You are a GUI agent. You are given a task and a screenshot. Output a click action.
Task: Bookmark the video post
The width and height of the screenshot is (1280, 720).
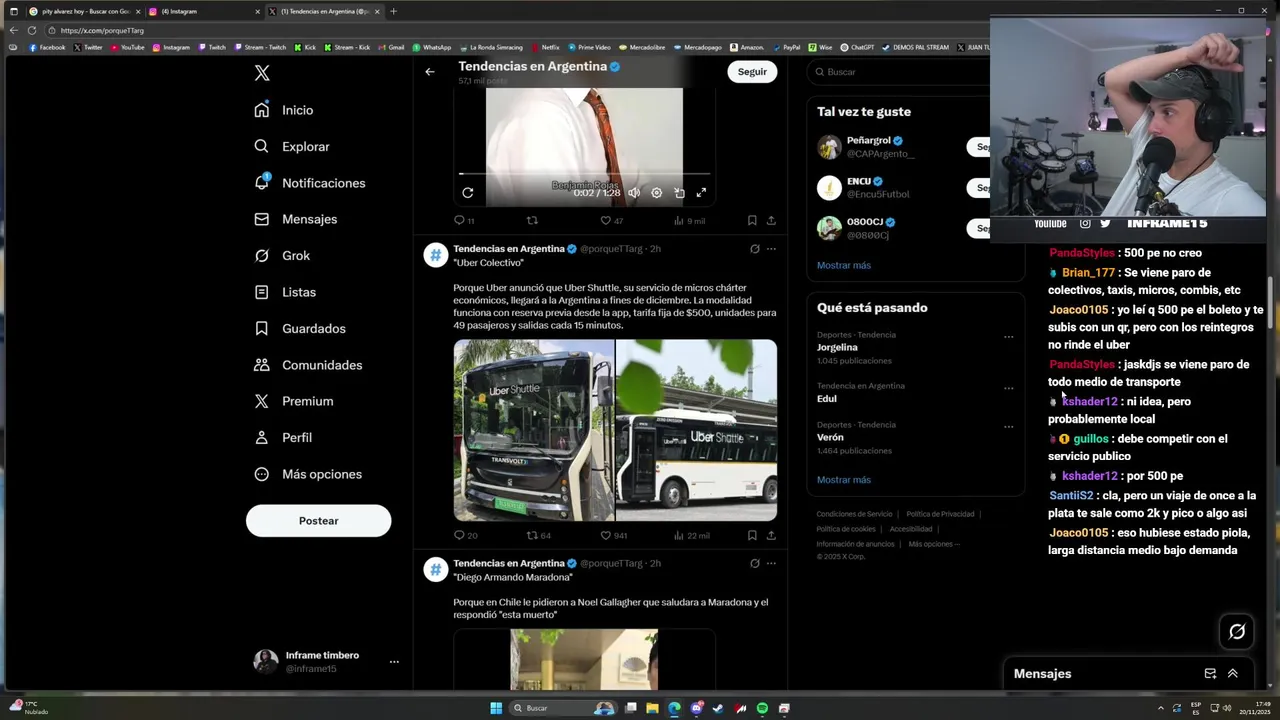point(752,220)
